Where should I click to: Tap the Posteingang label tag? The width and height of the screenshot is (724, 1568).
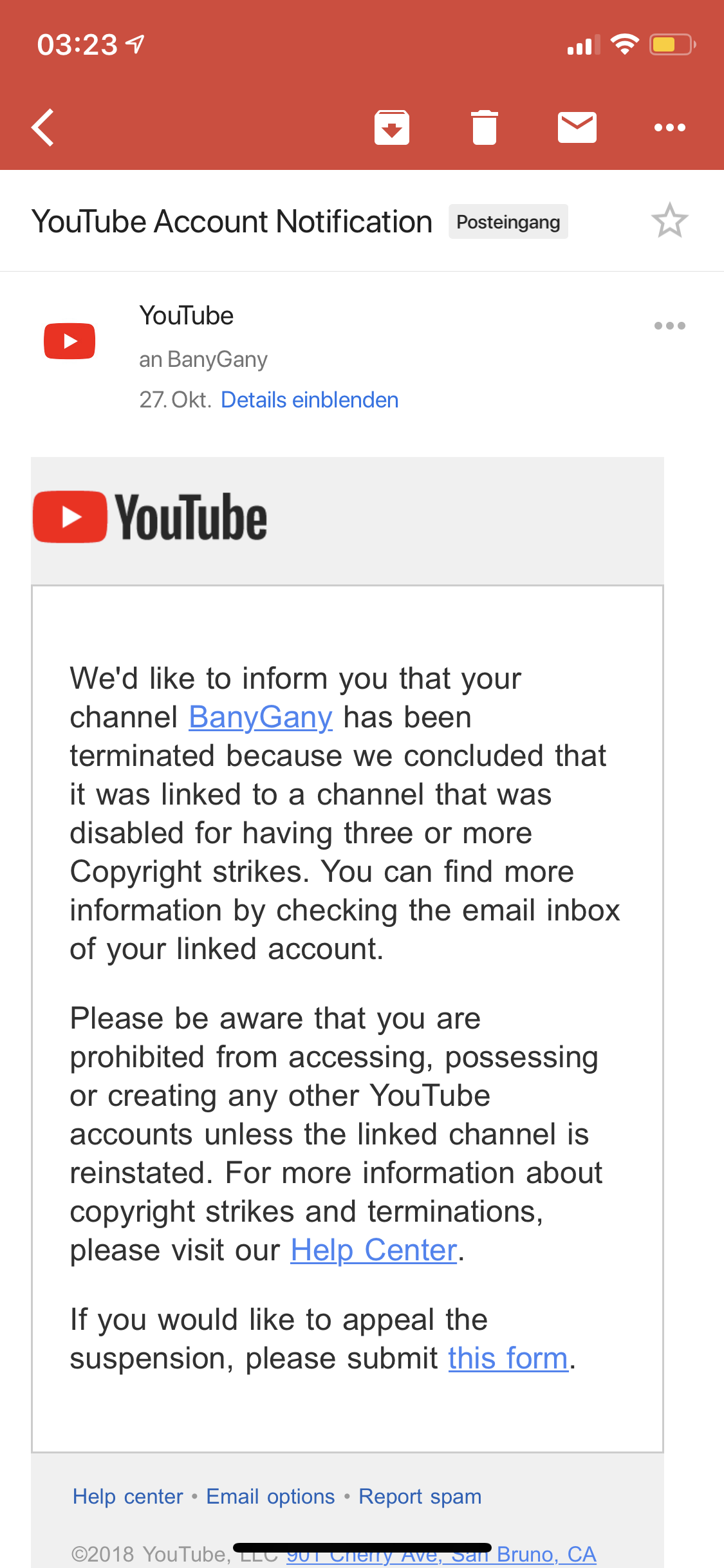coord(508,222)
